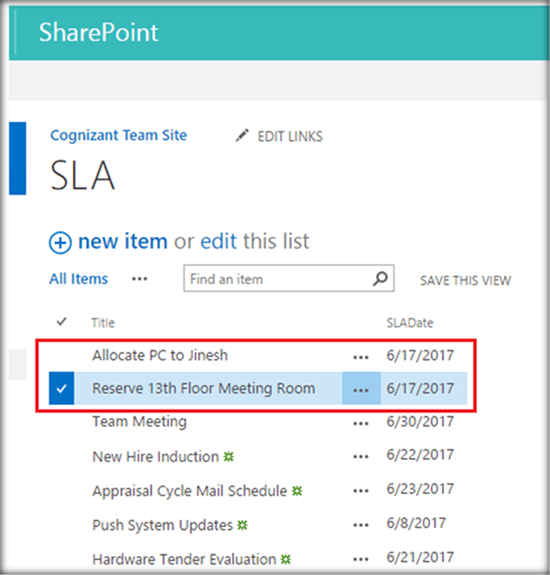Open ellipsis menu for Appraisal Cycle Mail Schedule
The width and height of the screenshot is (550, 575).
[x=361, y=491]
